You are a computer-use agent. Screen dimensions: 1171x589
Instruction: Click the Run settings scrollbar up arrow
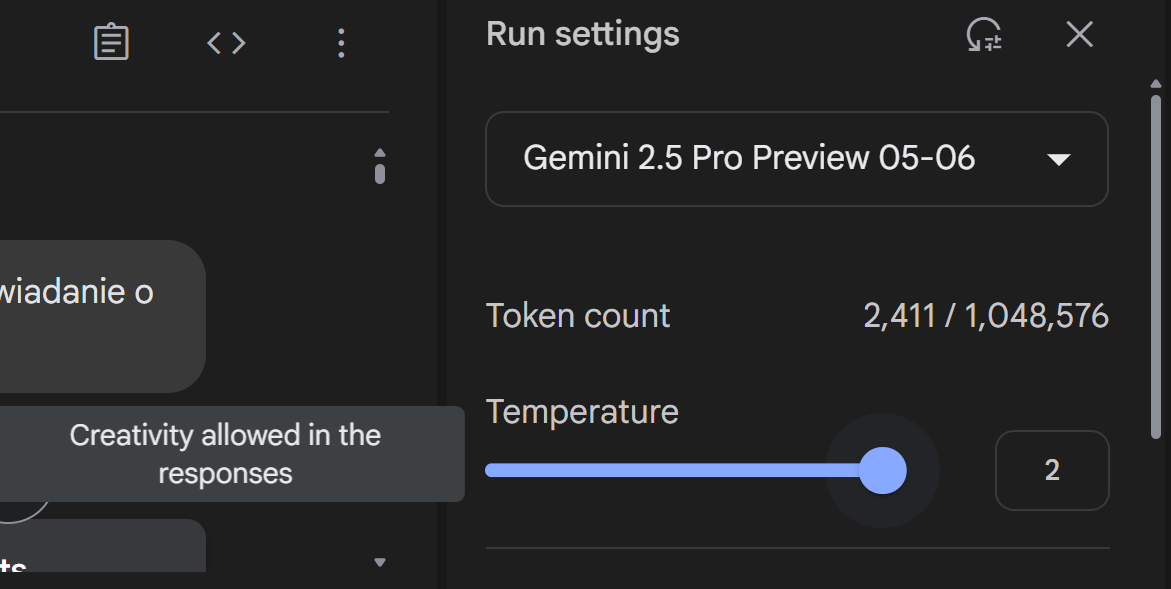1156,84
